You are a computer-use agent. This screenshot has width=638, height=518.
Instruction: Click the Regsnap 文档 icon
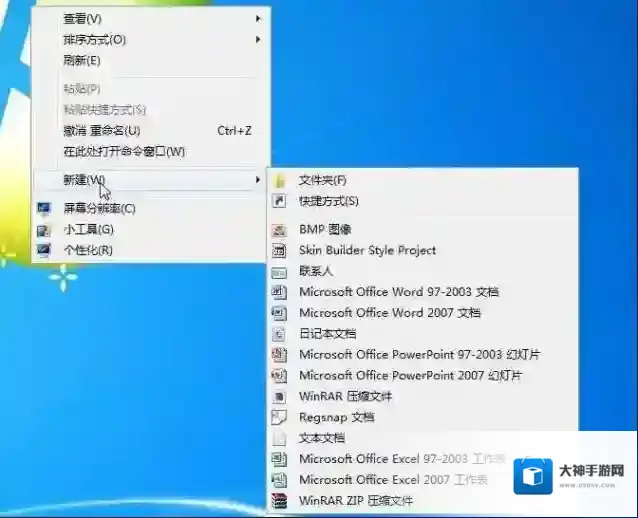click(279, 417)
